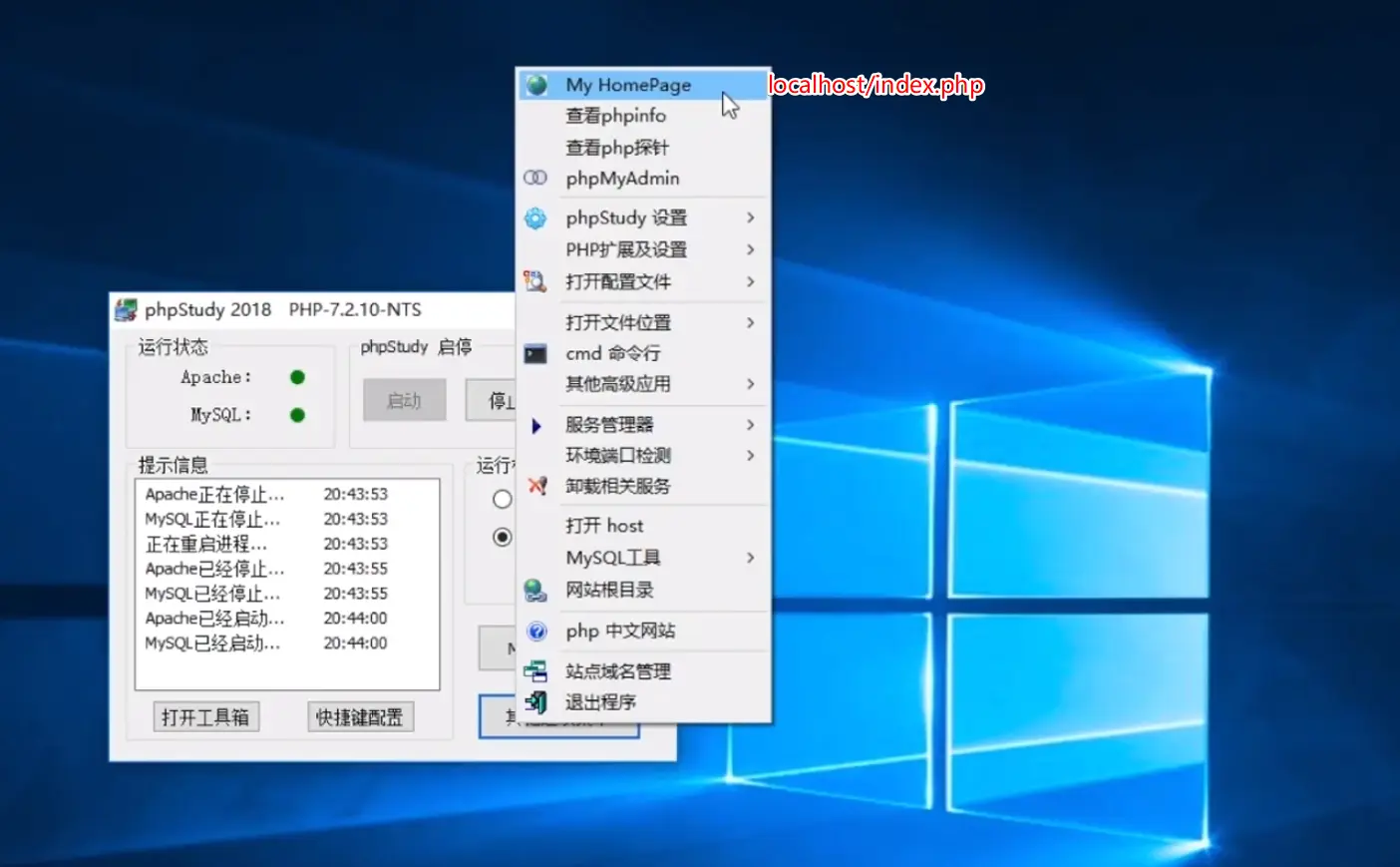Click the partially hidden 停止 button
The height and width of the screenshot is (867, 1400).
point(491,401)
